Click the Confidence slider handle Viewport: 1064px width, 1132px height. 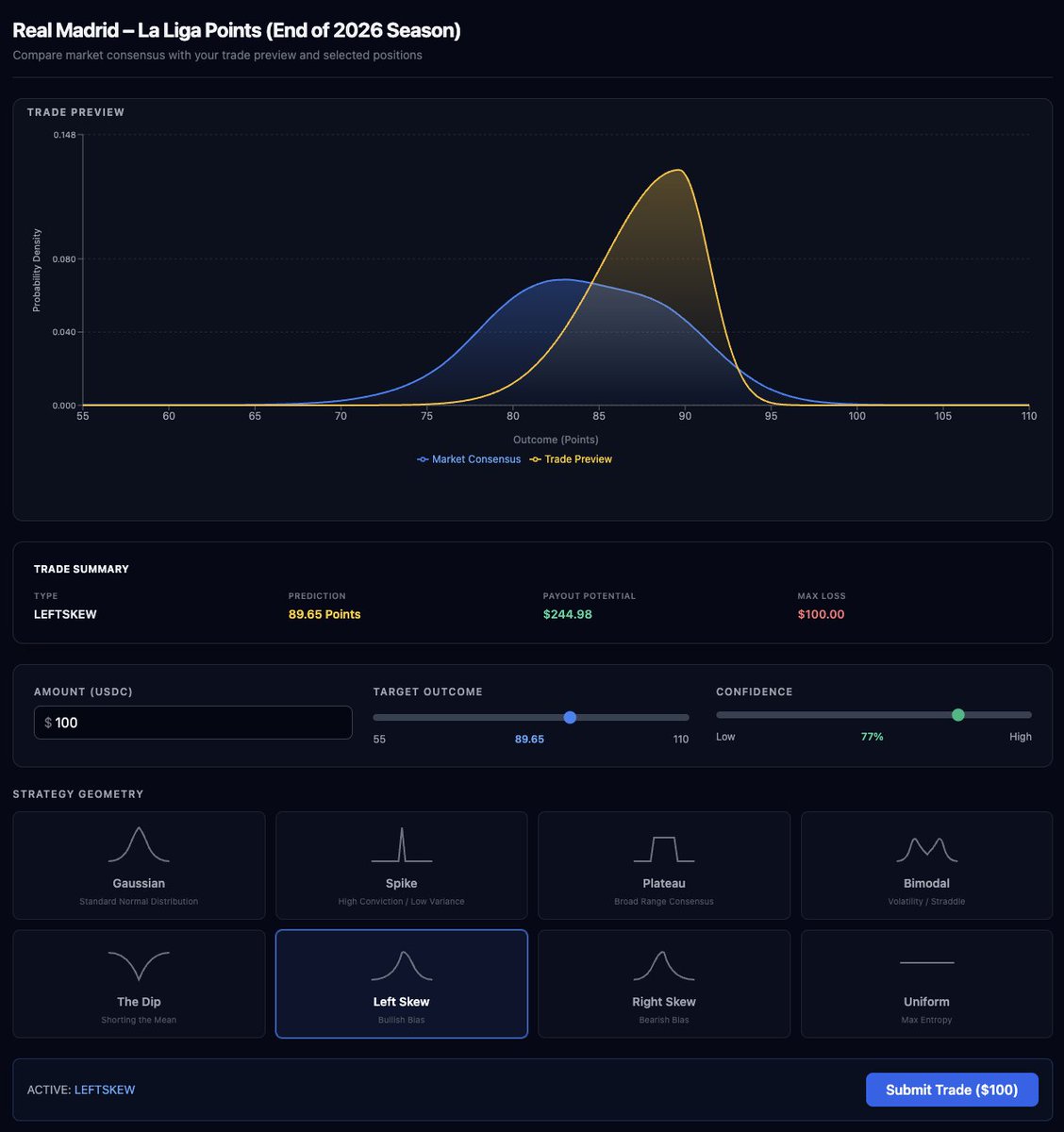point(958,715)
